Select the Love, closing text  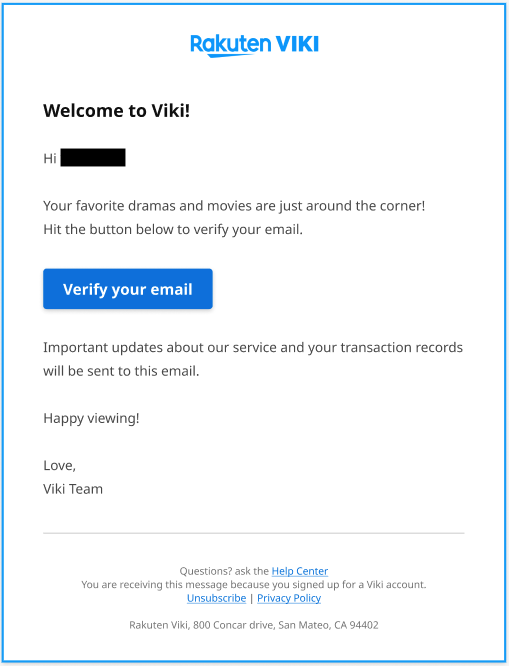tap(59, 466)
